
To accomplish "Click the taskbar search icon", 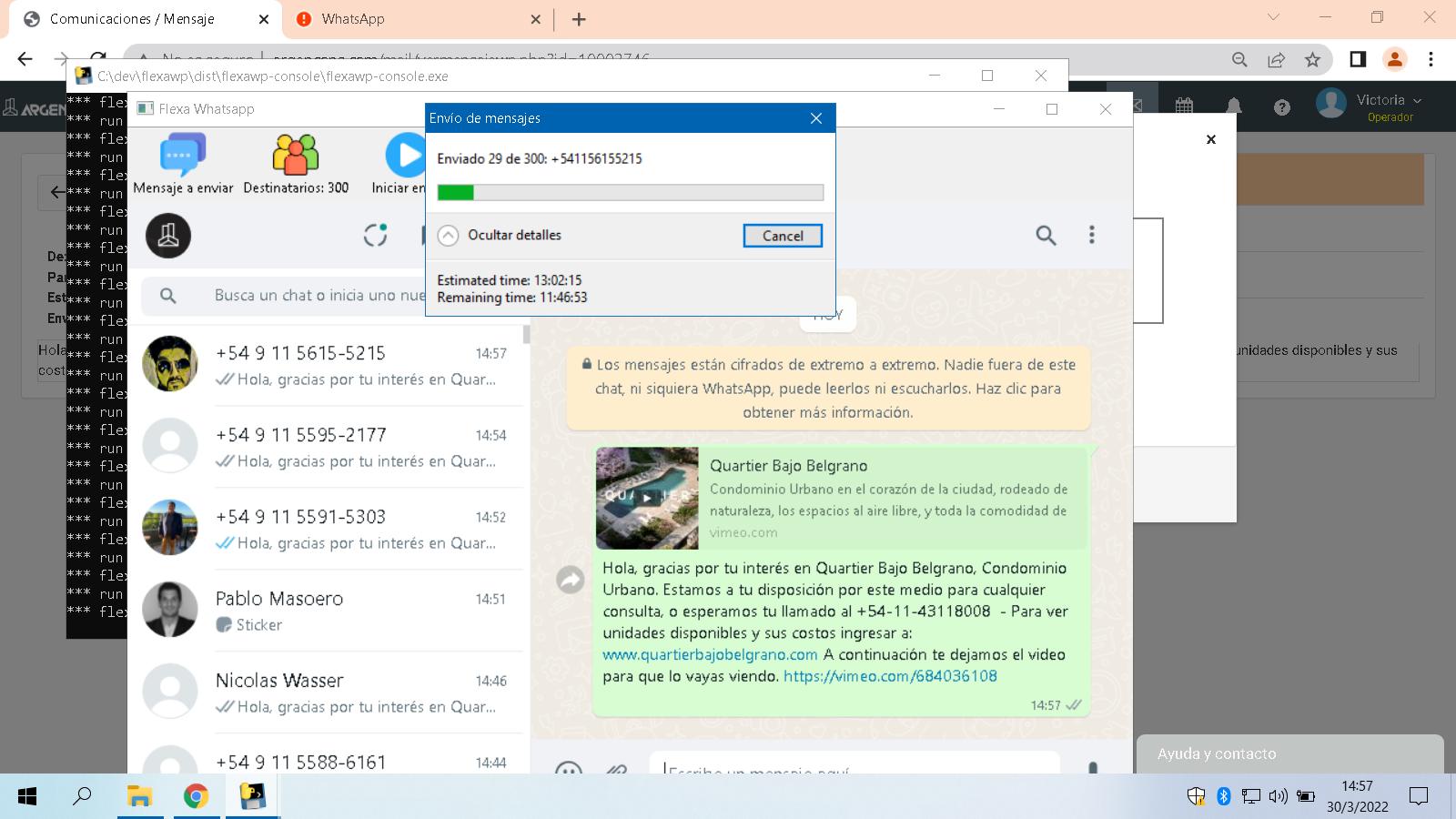I will point(82,797).
